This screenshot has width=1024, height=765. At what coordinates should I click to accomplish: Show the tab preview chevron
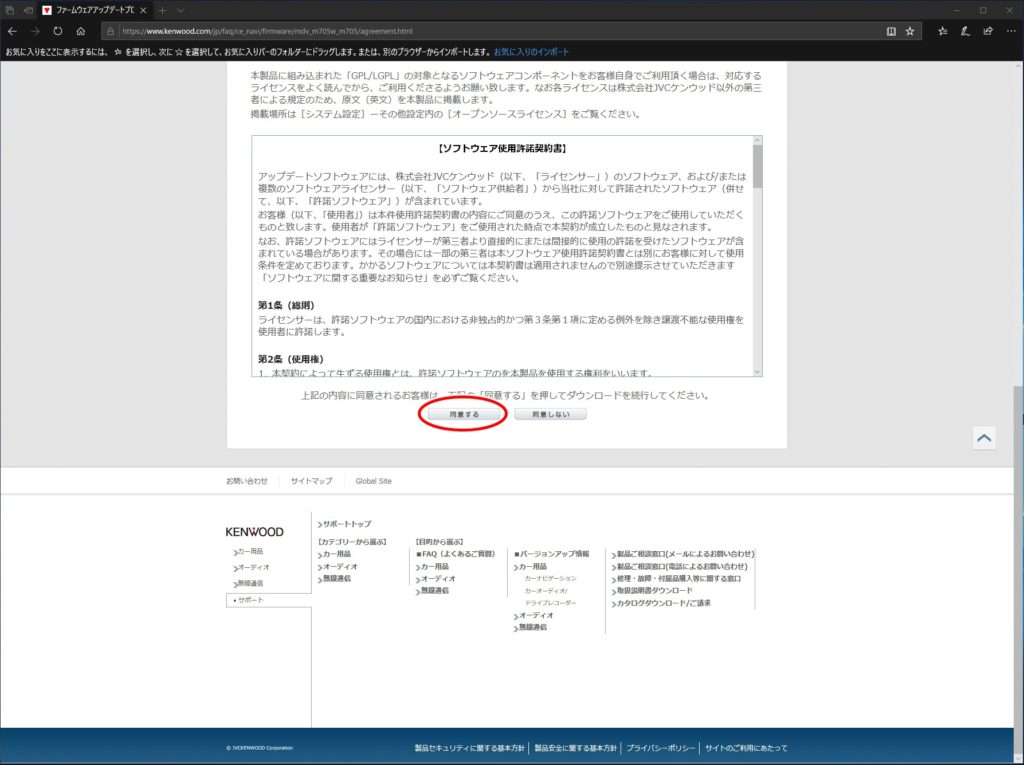point(181,10)
